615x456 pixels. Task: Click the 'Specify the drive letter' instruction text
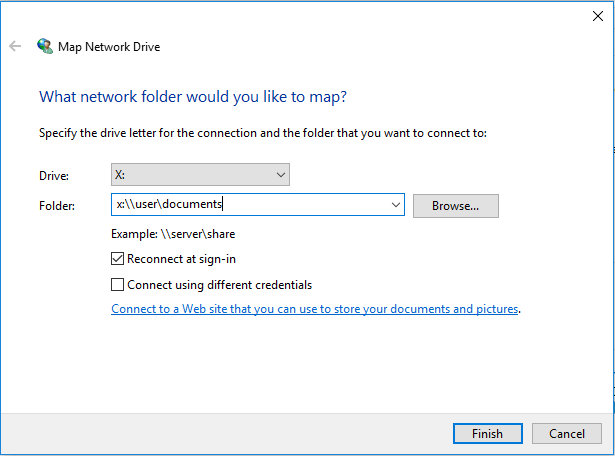tap(263, 133)
